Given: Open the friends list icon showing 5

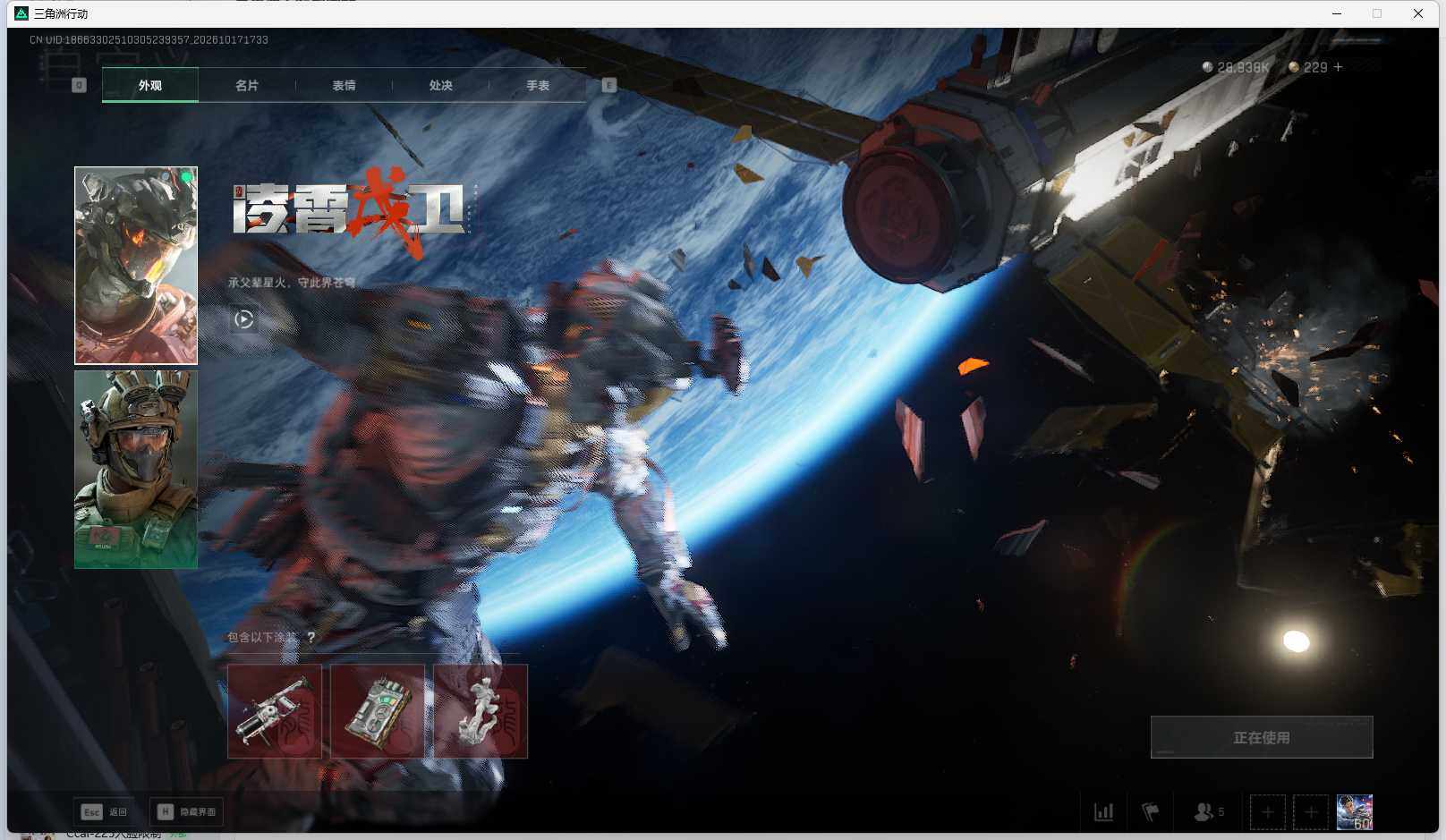Looking at the screenshot, I should pos(1209,812).
